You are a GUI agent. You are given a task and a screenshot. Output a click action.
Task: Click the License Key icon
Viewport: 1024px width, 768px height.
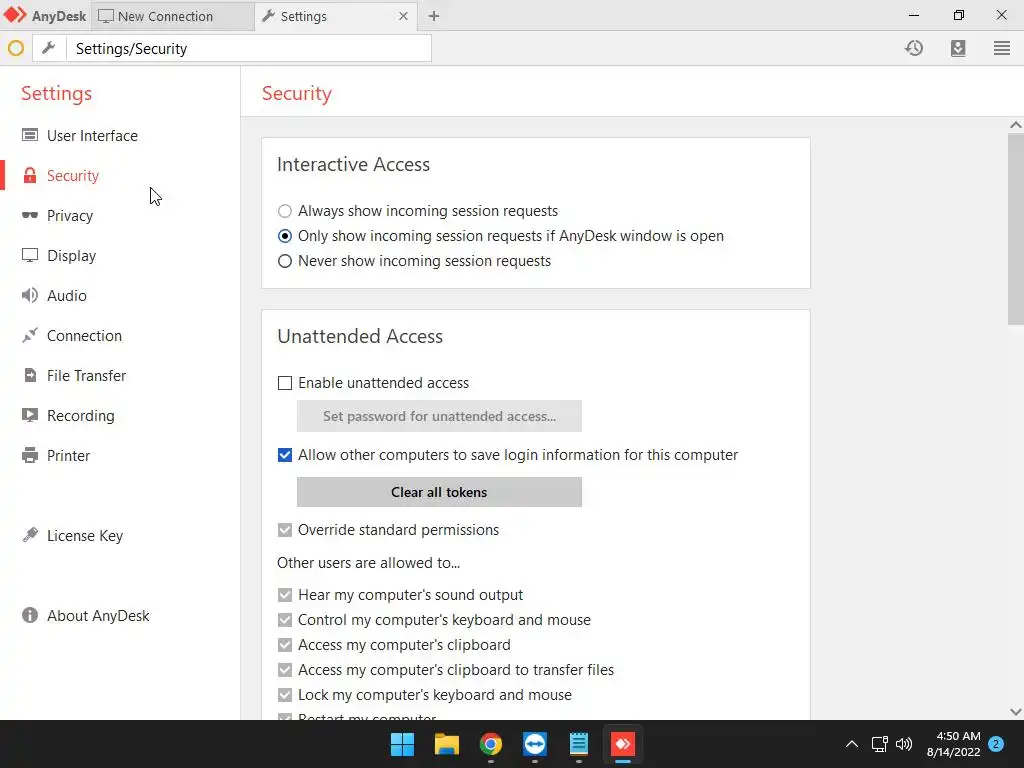(x=30, y=535)
